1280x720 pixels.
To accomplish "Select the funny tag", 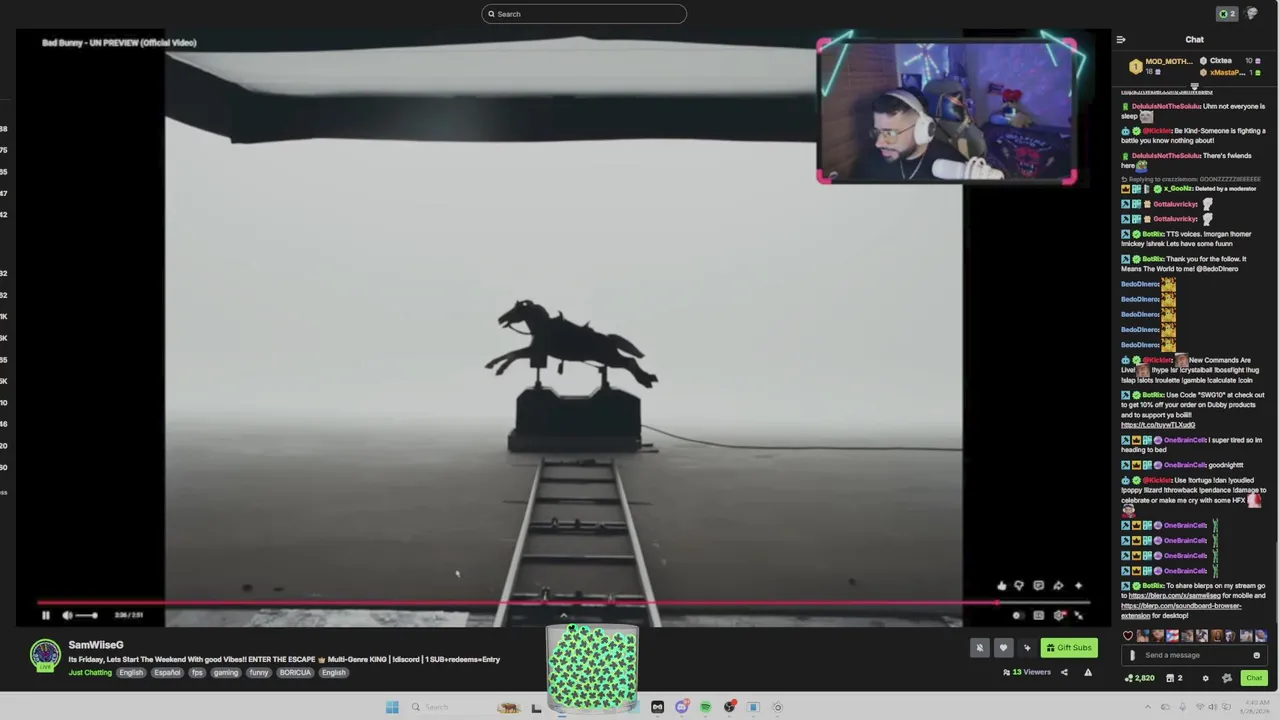I will 259,673.
